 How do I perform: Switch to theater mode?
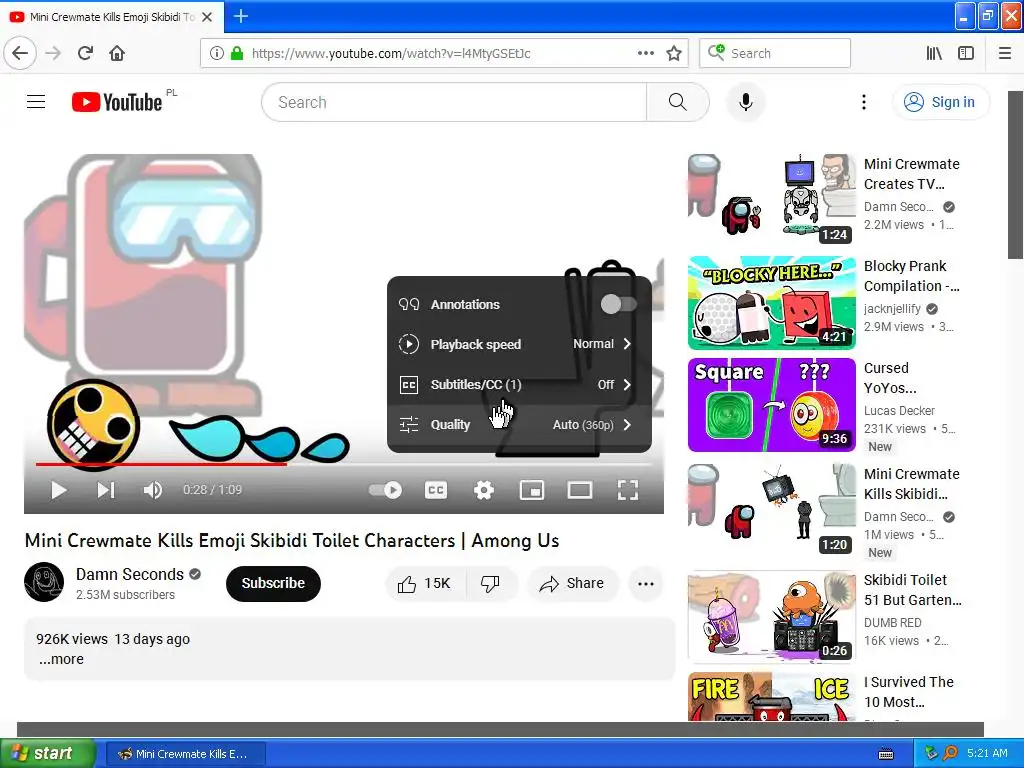pos(580,490)
